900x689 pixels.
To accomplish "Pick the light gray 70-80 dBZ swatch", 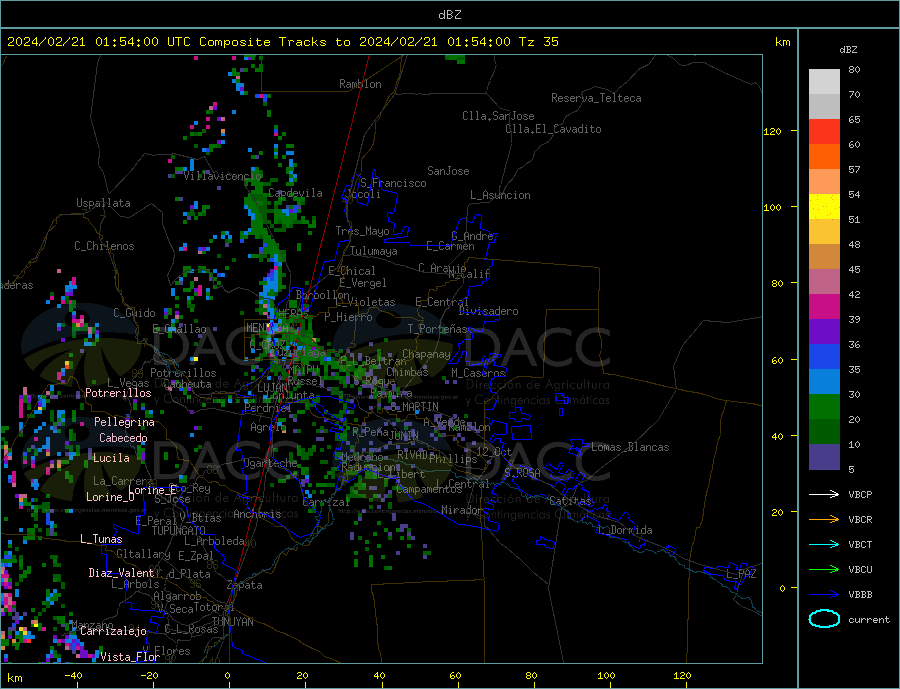I will 824,82.
